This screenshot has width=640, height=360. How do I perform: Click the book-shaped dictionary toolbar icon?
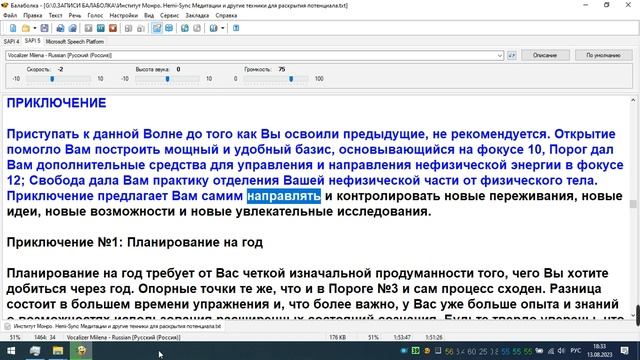click(213, 28)
